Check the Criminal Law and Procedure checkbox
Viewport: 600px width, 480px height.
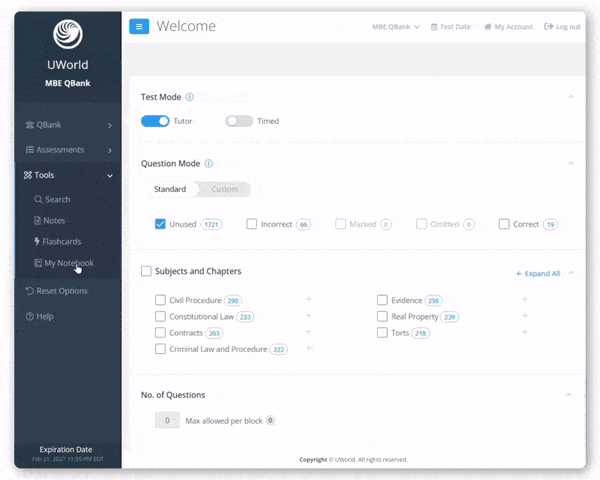(x=160, y=349)
